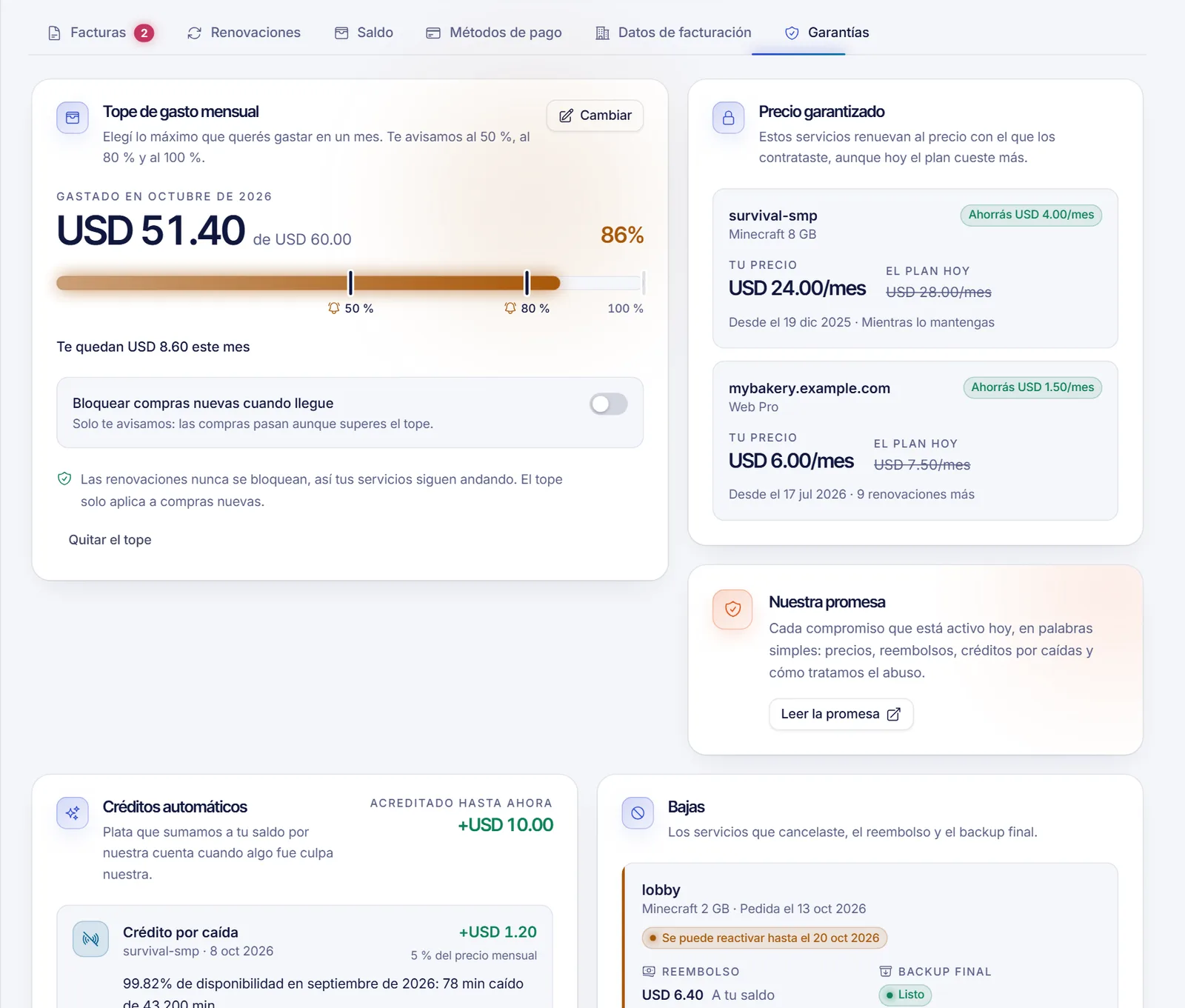The image size is (1185, 1008).
Task: Open the Métodos de pago tab
Action: click(494, 33)
